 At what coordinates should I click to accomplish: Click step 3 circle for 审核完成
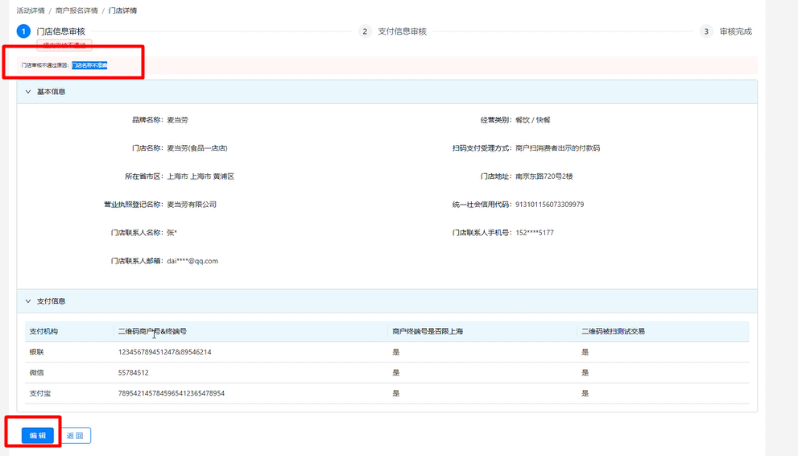click(x=706, y=31)
